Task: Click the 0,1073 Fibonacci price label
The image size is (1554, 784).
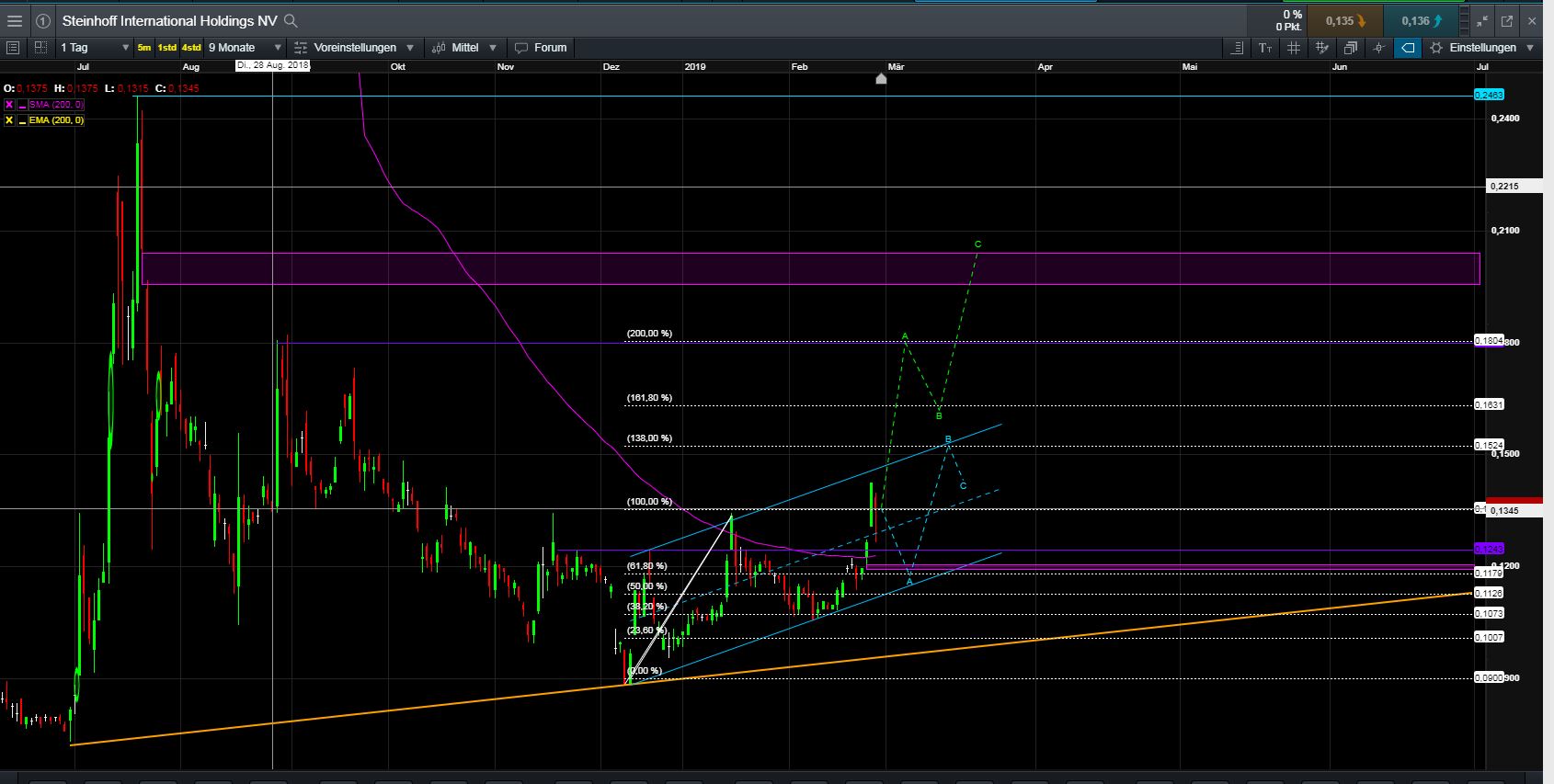Action: pos(1489,614)
